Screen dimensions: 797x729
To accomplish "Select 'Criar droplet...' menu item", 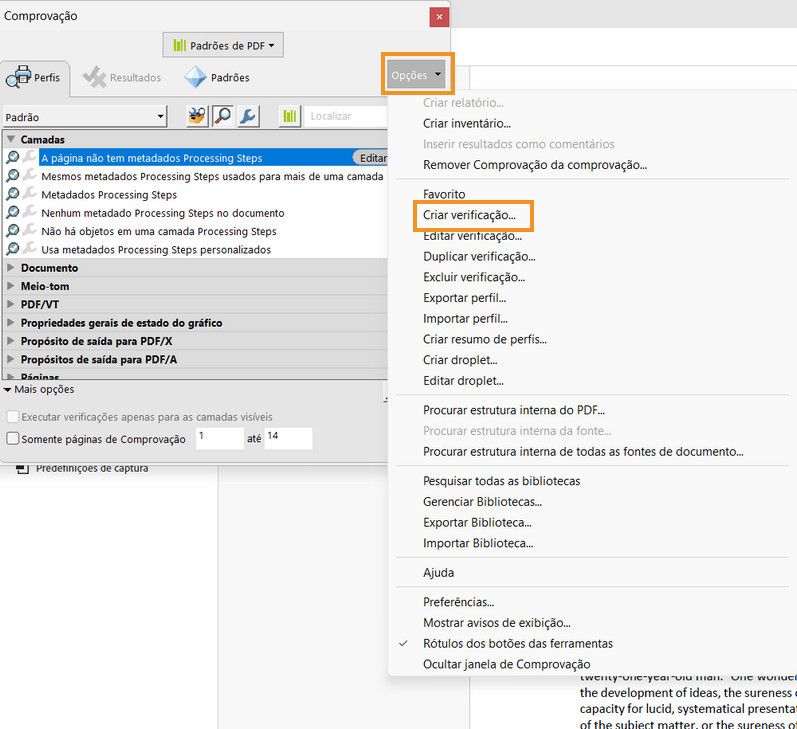I will coord(460,360).
